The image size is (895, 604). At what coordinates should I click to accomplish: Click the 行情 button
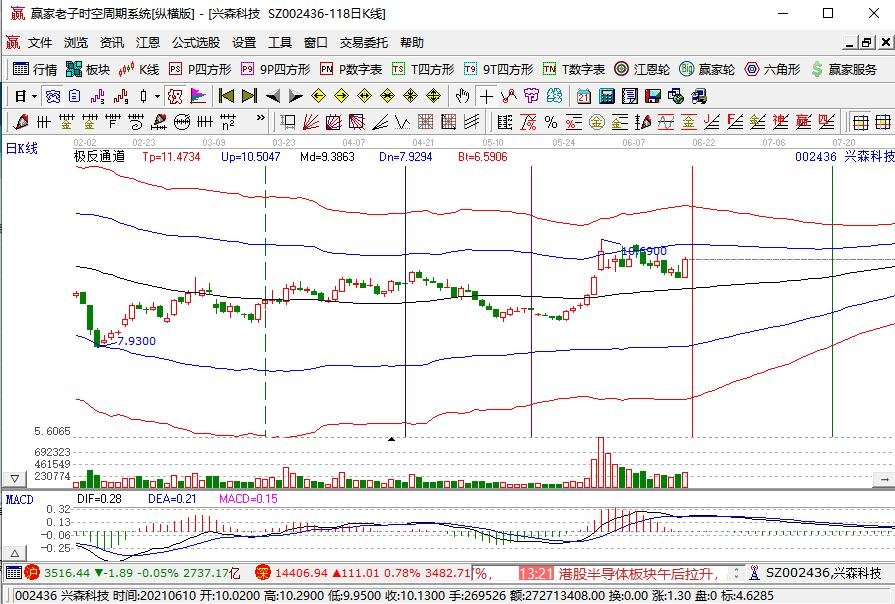pyautogui.click(x=35, y=69)
